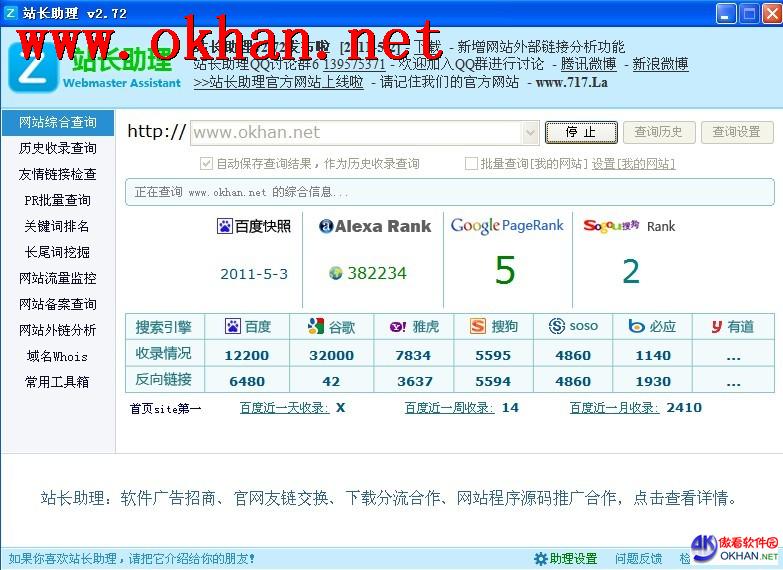Viewport: 783px width, 570px height.
Task: Click Bing 反向链接 value 1930
Action: pos(653,382)
